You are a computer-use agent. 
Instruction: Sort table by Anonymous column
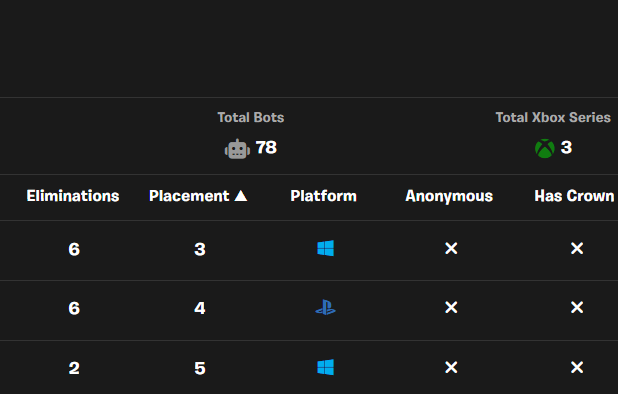coord(449,196)
